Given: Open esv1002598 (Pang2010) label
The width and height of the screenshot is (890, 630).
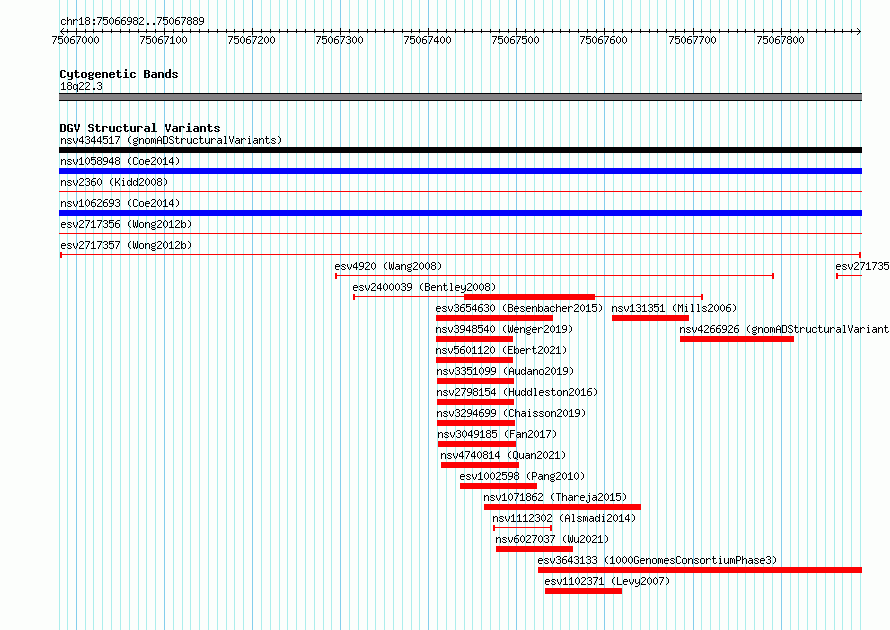Looking at the screenshot, I should 522,476.
